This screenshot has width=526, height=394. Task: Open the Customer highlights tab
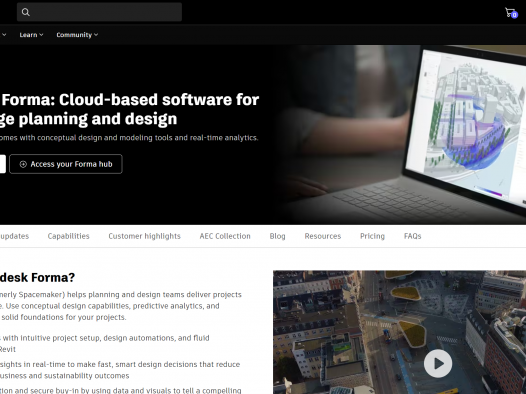click(144, 236)
